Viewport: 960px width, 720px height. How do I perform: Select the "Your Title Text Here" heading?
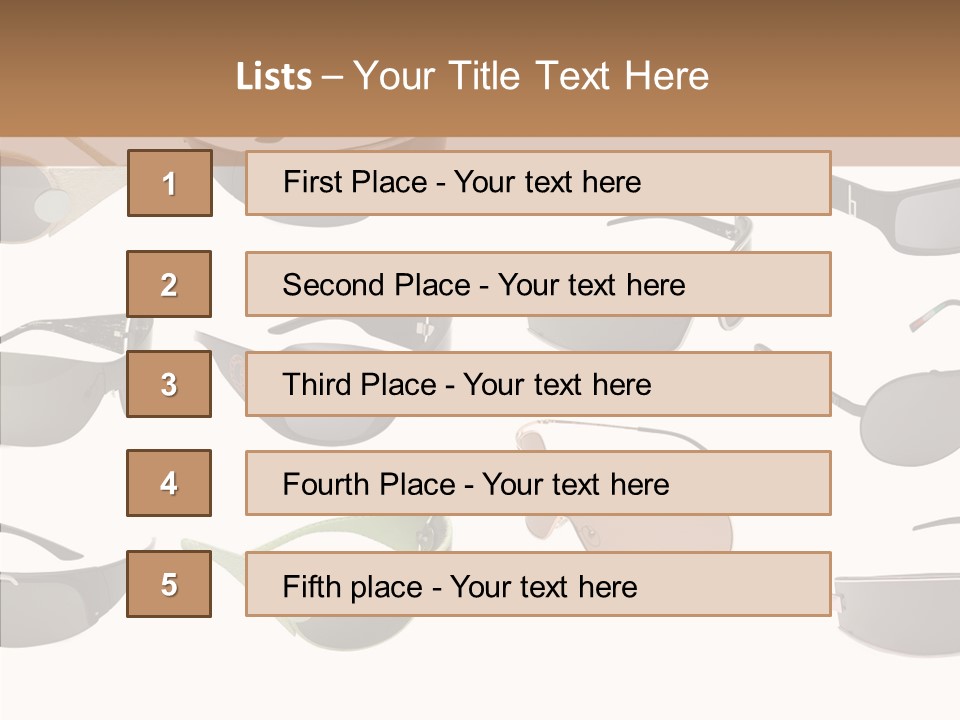point(531,76)
